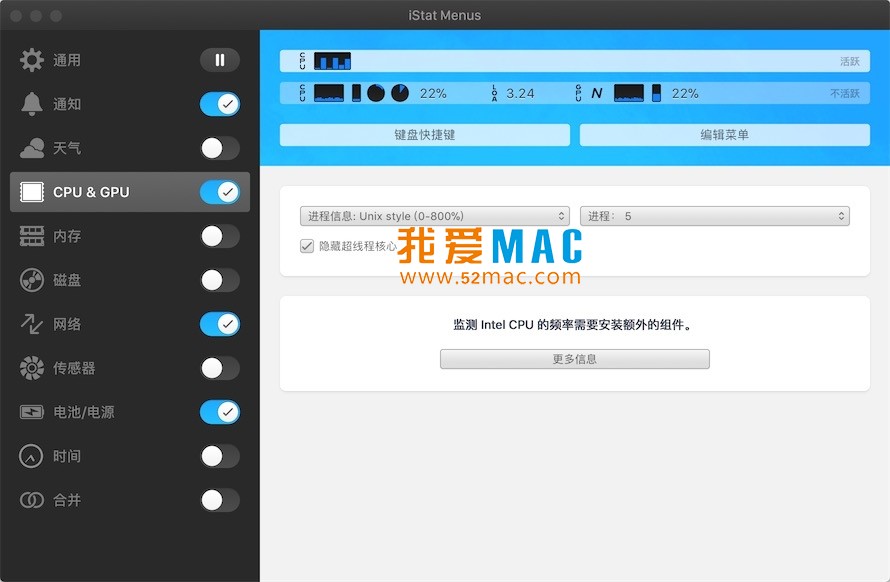Enable the 传感器 sensors switch
The image size is (890, 582).
[x=220, y=368]
